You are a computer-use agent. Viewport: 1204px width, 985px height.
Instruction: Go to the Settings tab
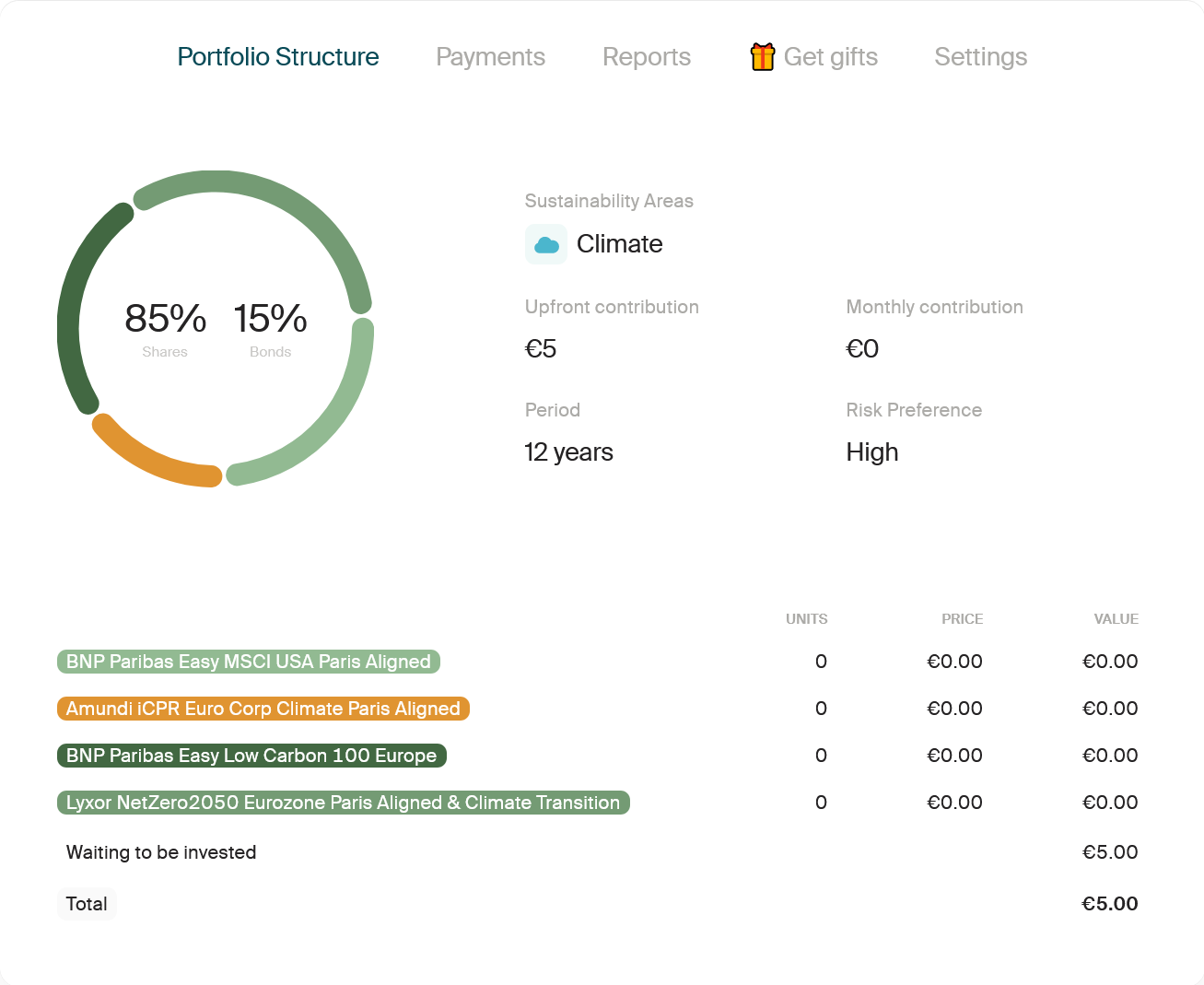click(x=980, y=57)
